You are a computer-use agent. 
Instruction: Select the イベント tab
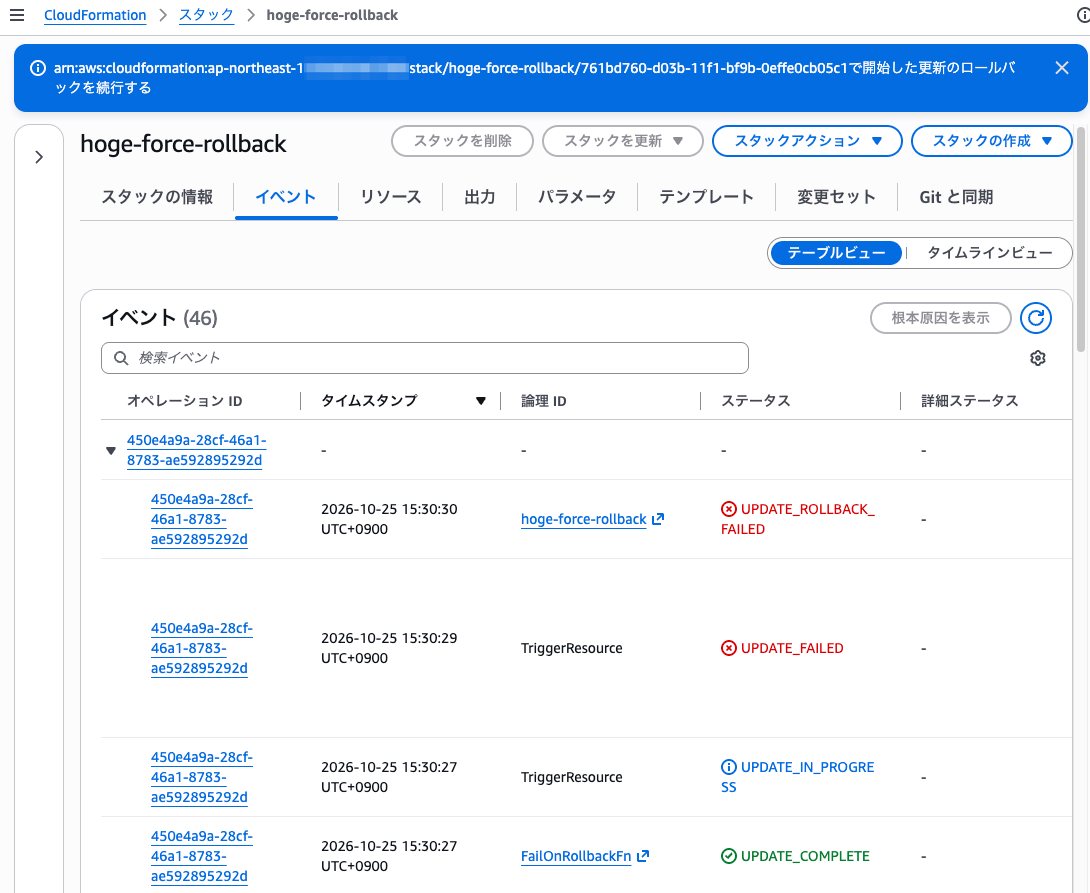click(x=286, y=197)
